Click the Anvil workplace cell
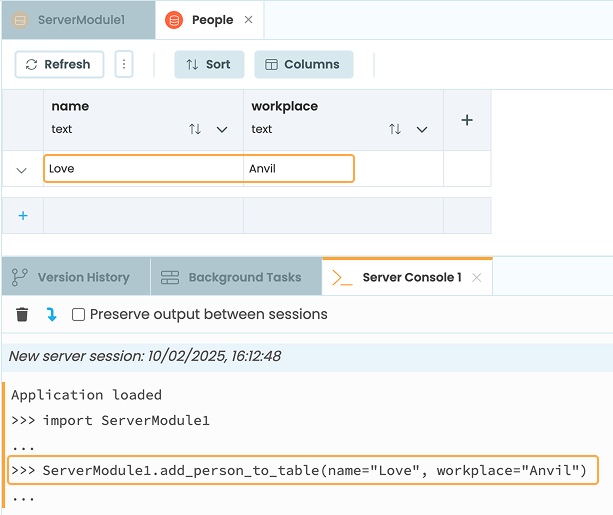The height and width of the screenshot is (515, 613). (299, 168)
